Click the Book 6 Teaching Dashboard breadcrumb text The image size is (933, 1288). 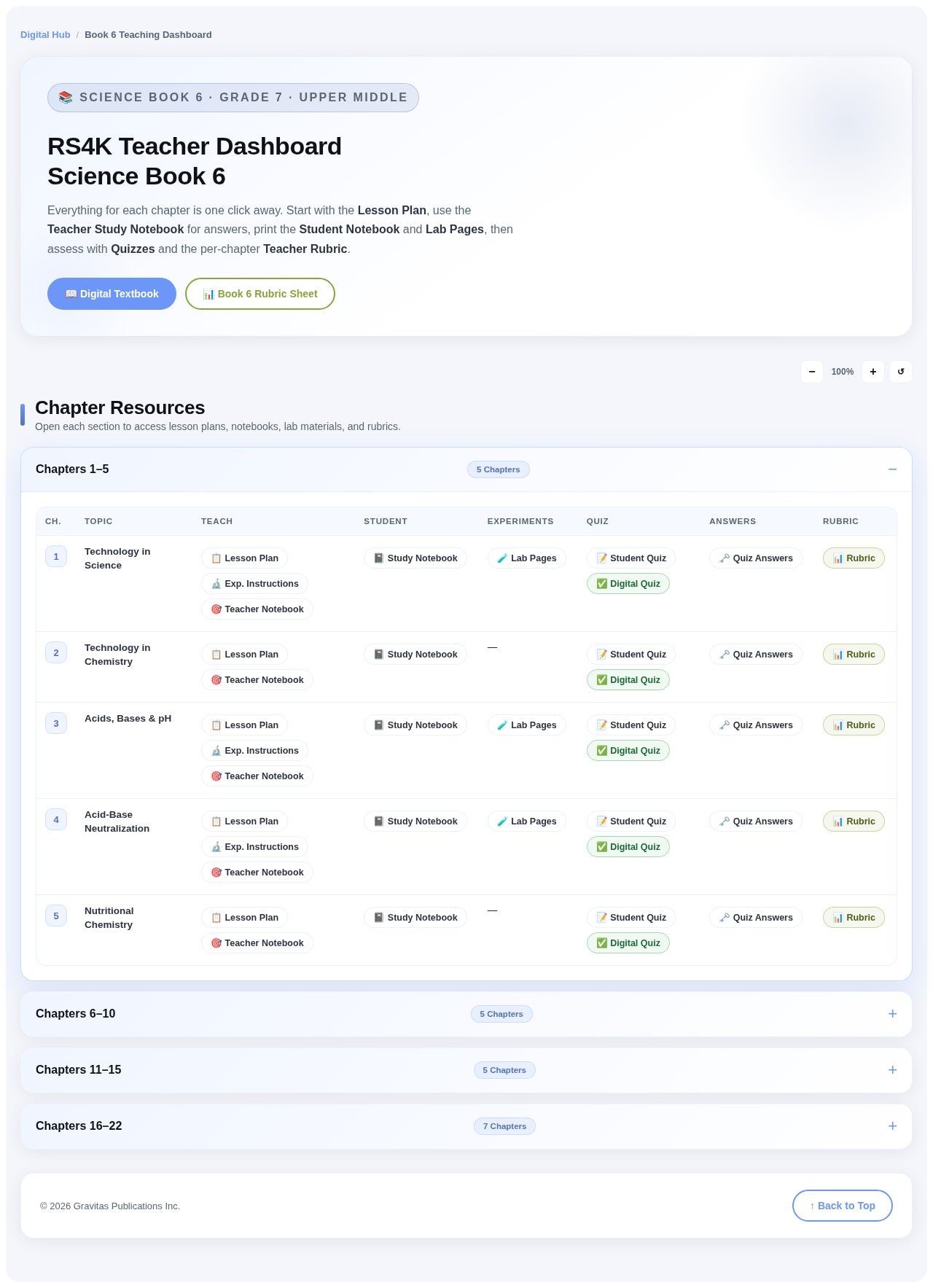coord(148,35)
